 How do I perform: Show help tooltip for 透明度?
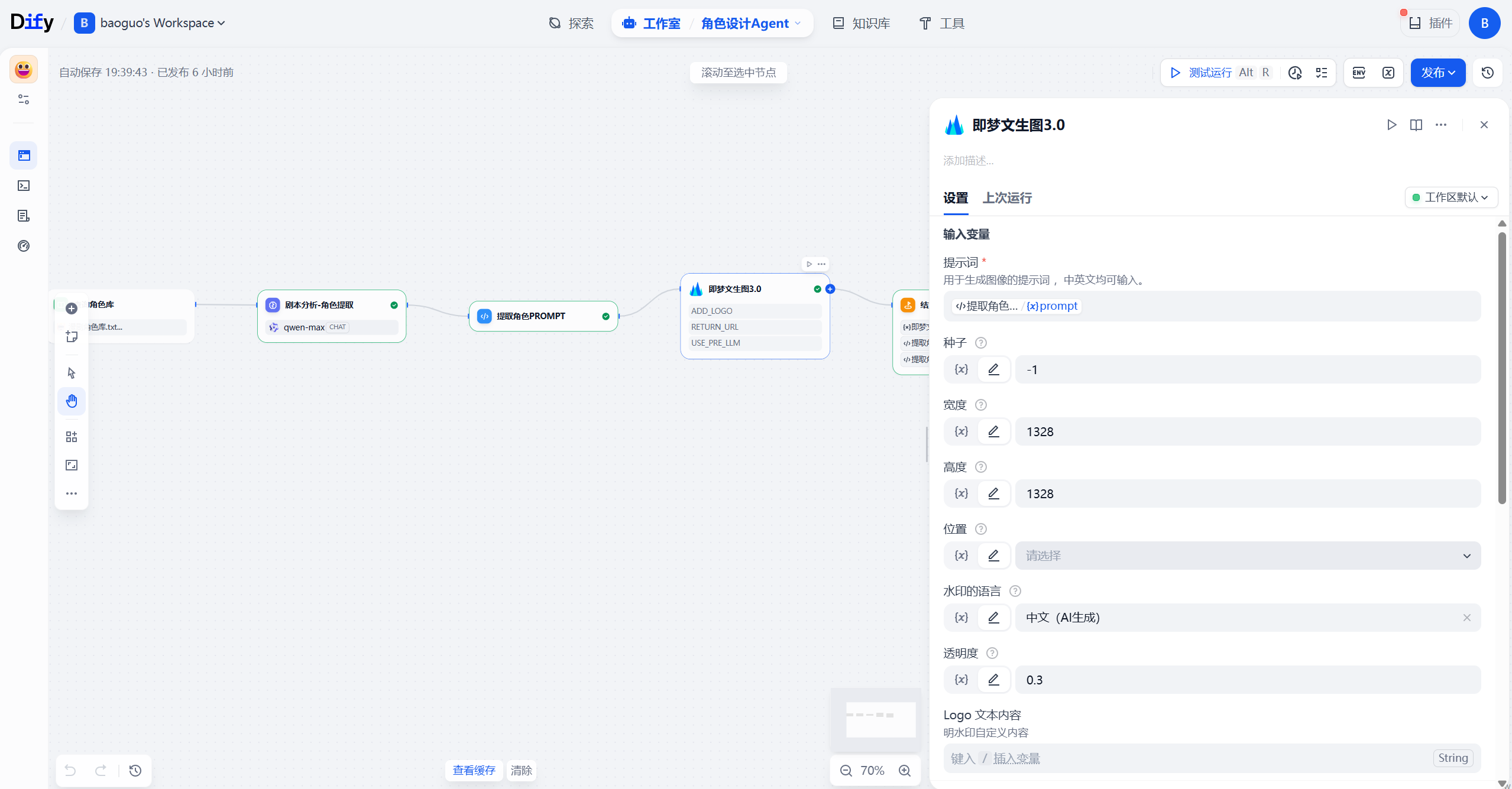pos(992,653)
